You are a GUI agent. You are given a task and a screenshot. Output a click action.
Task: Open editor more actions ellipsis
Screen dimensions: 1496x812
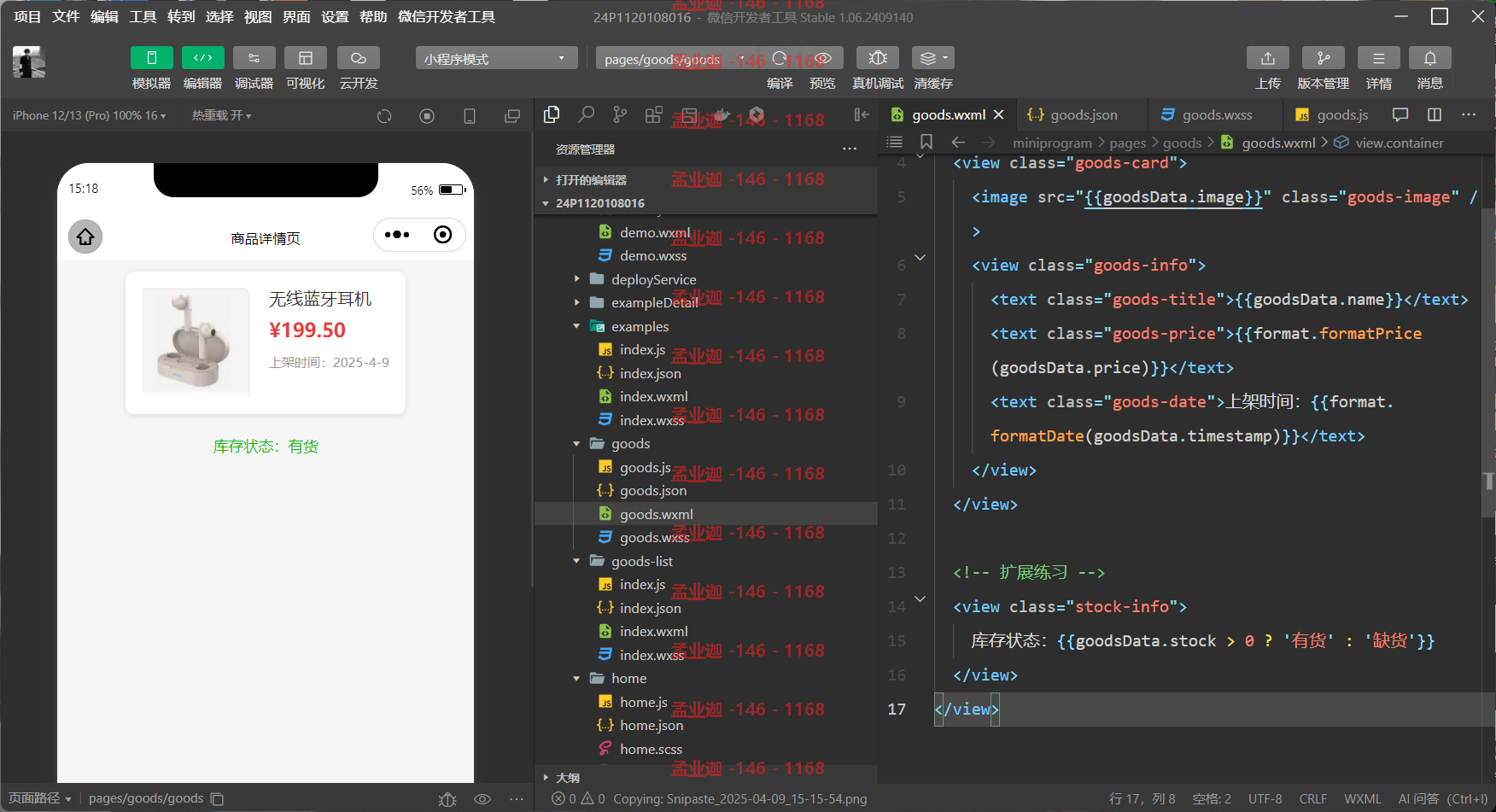[1469, 114]
